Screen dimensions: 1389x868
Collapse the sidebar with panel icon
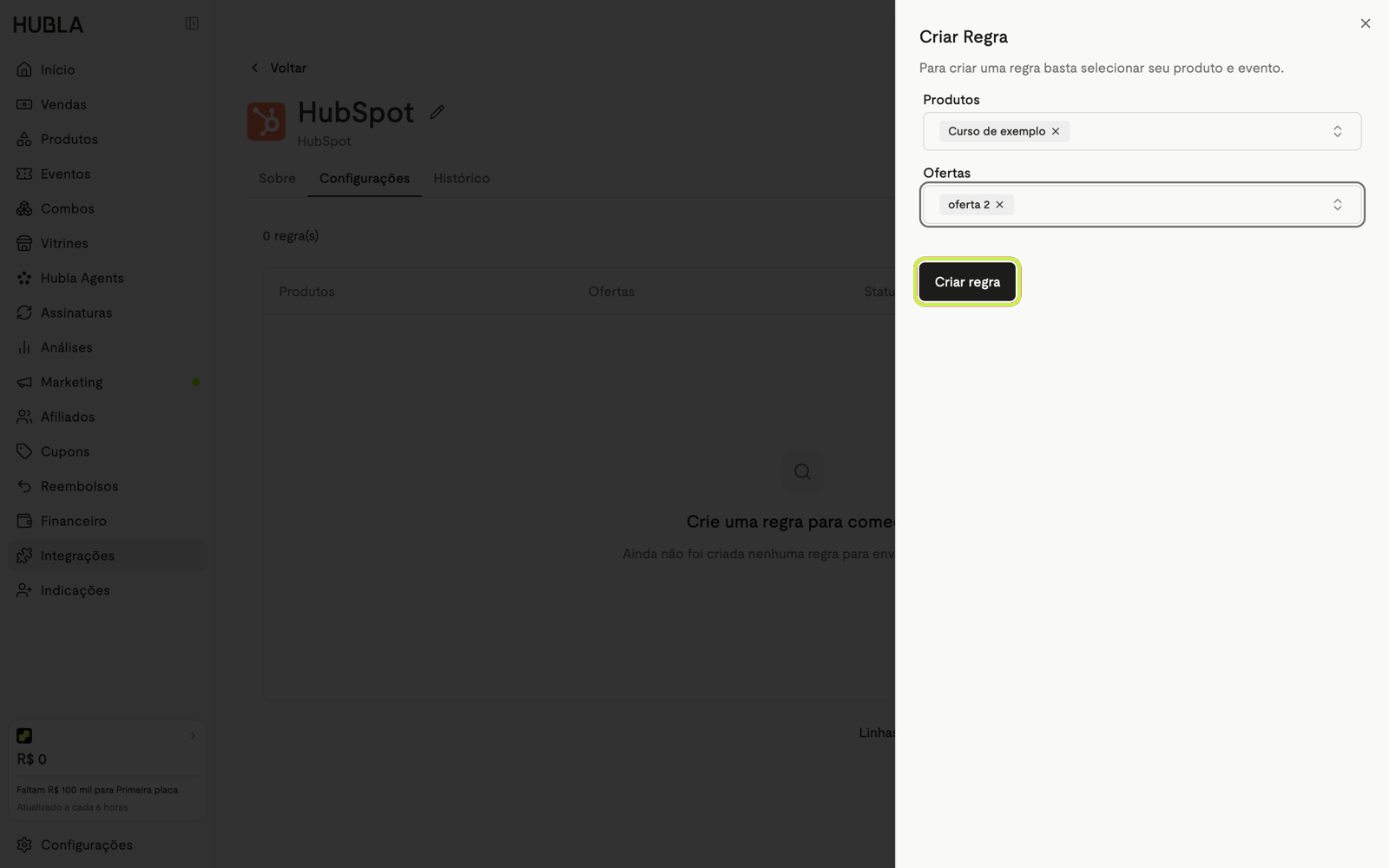(192, 23)
